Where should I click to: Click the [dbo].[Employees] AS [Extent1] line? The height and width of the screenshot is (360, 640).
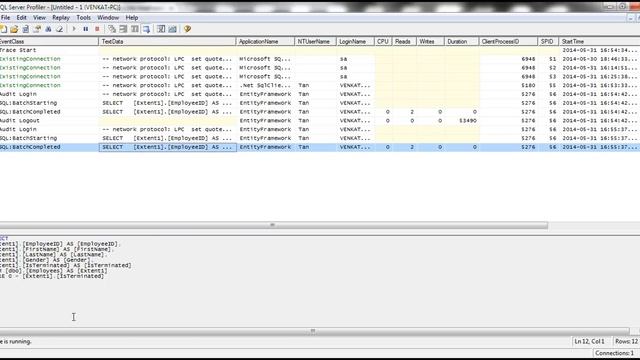pyautogui.click(x=54, y=271)
